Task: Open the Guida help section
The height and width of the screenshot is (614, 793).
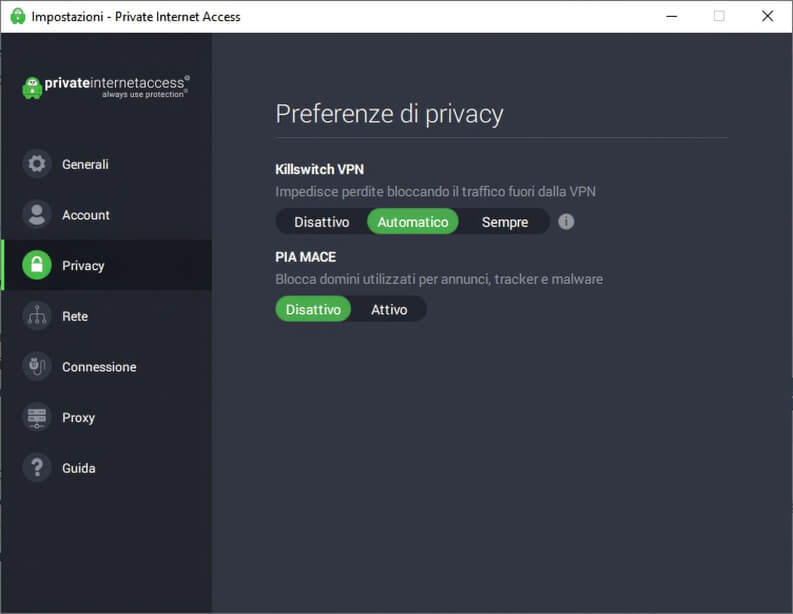Action: click(x=107, y=467)
